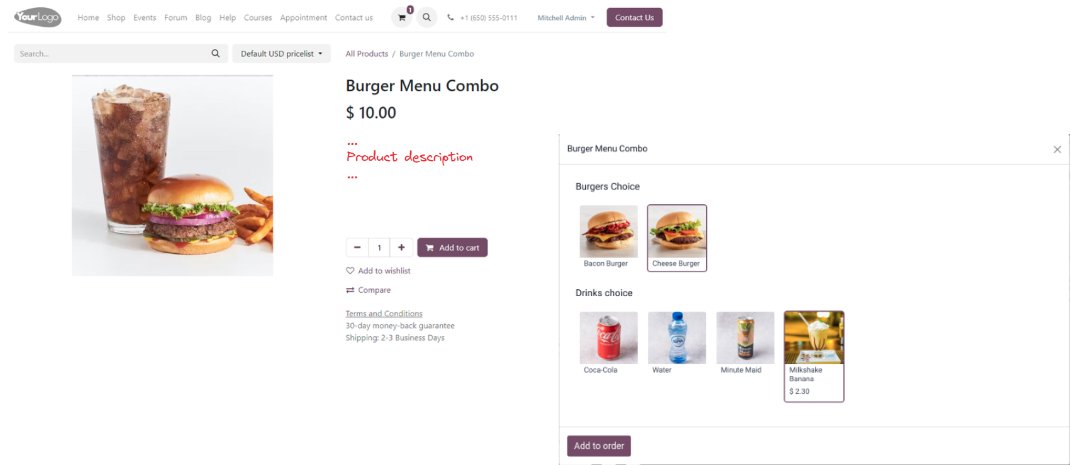Choose the Minute Maid drink
1071x465 pixels.
(745, 344)
